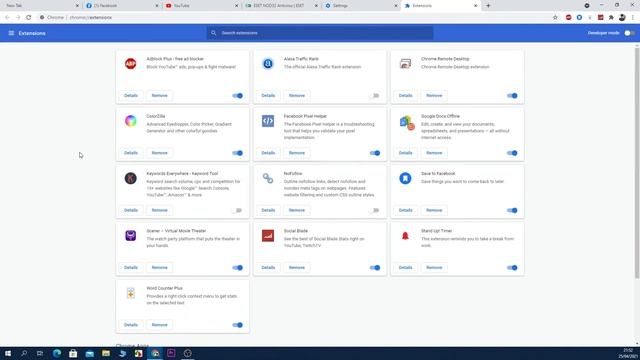
Task: Reload the current page
Action: [x=29, y=18]
